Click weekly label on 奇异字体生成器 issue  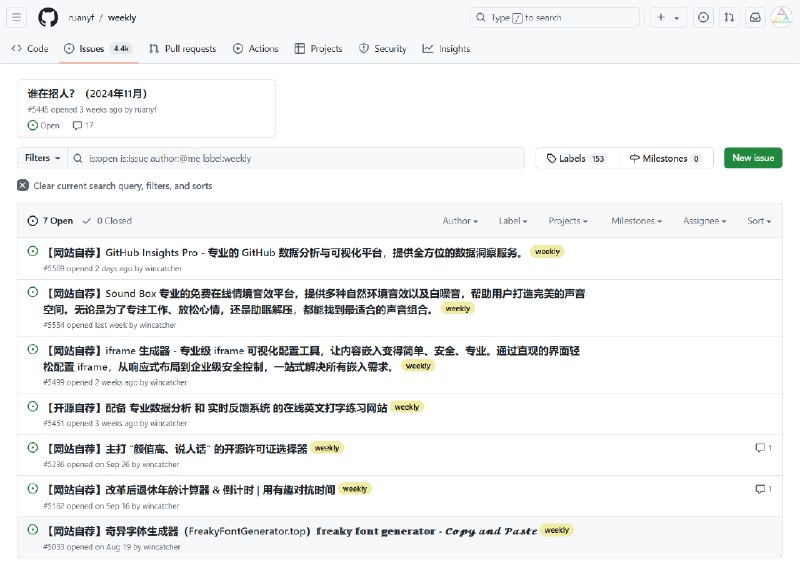[x=557, y=530]
